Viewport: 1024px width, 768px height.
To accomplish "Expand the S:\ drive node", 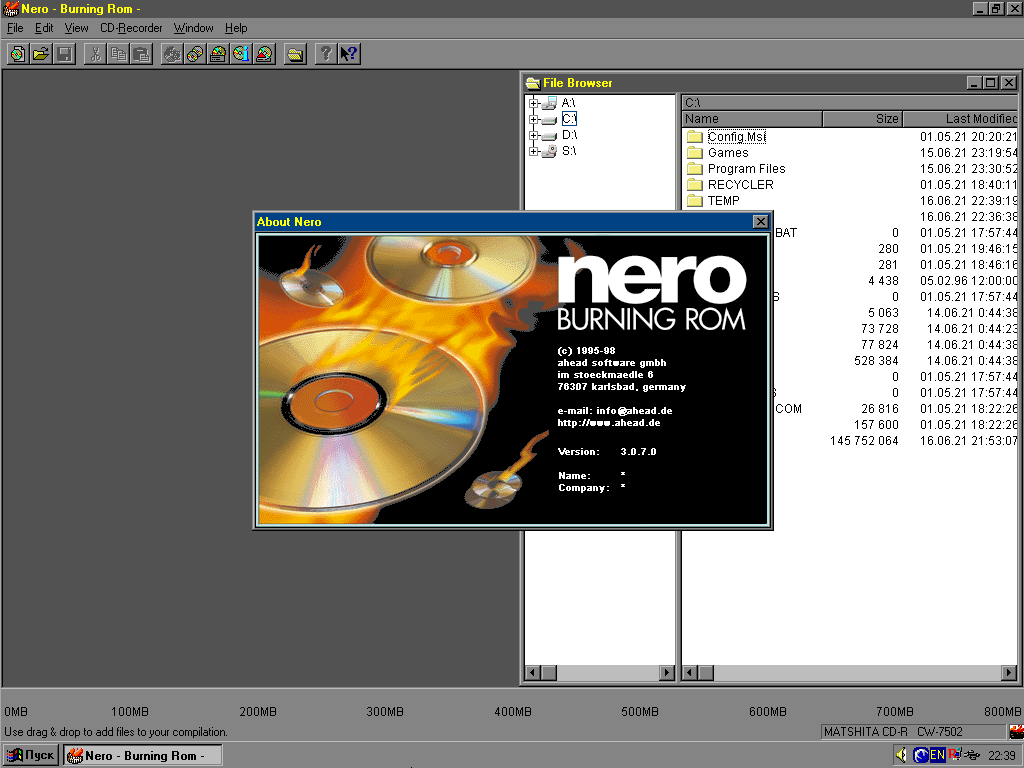I will point(534,152).
